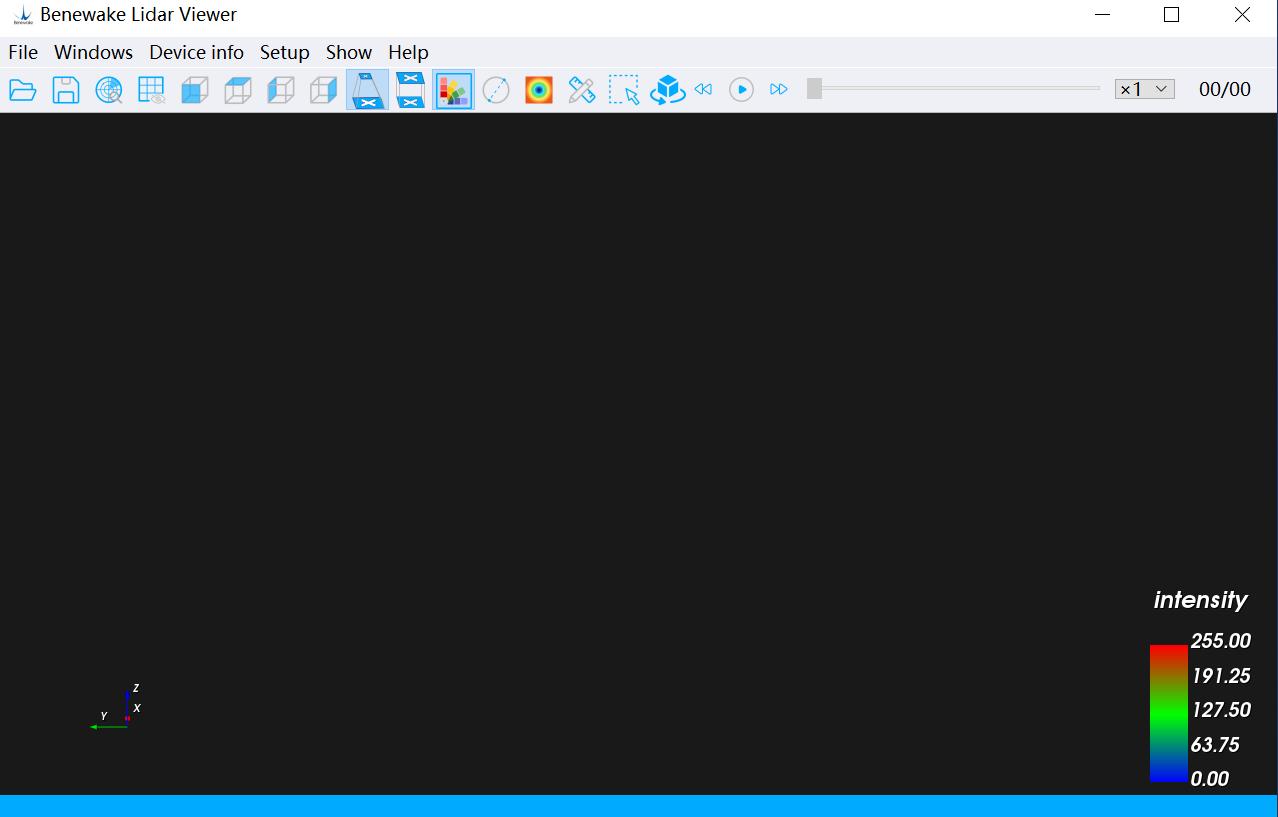Toggle the color palette swatches button
The width and height of the screenshot is (1278, 817).
tap(453, 90)
